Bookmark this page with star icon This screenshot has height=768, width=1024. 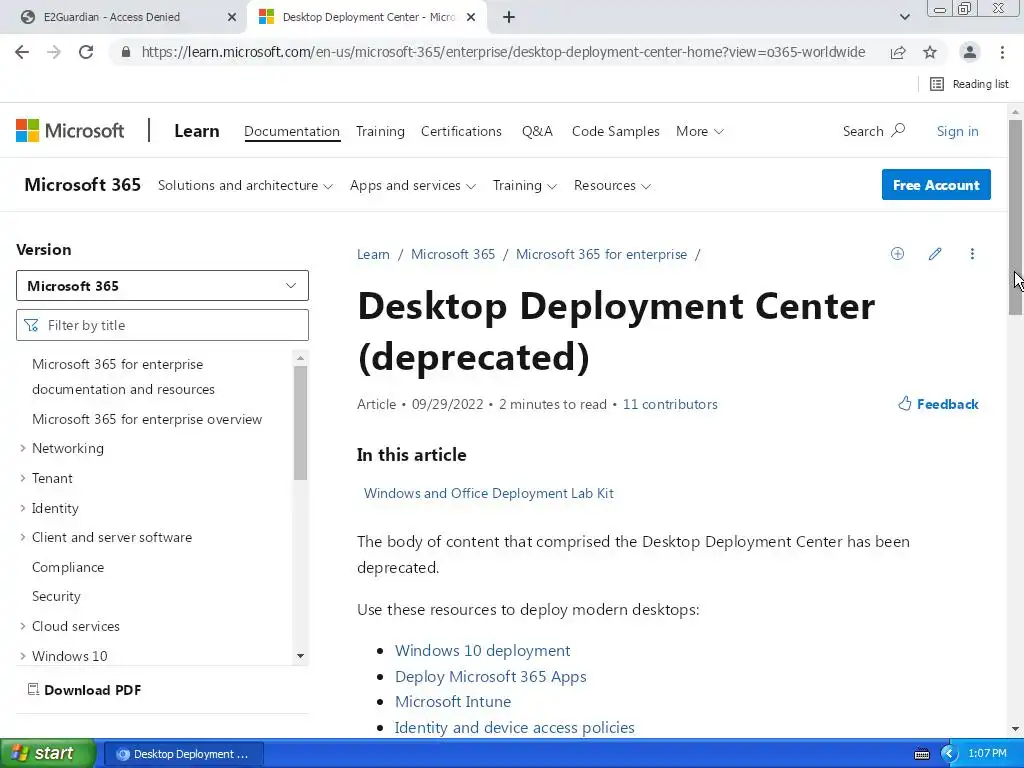point(930,52)
